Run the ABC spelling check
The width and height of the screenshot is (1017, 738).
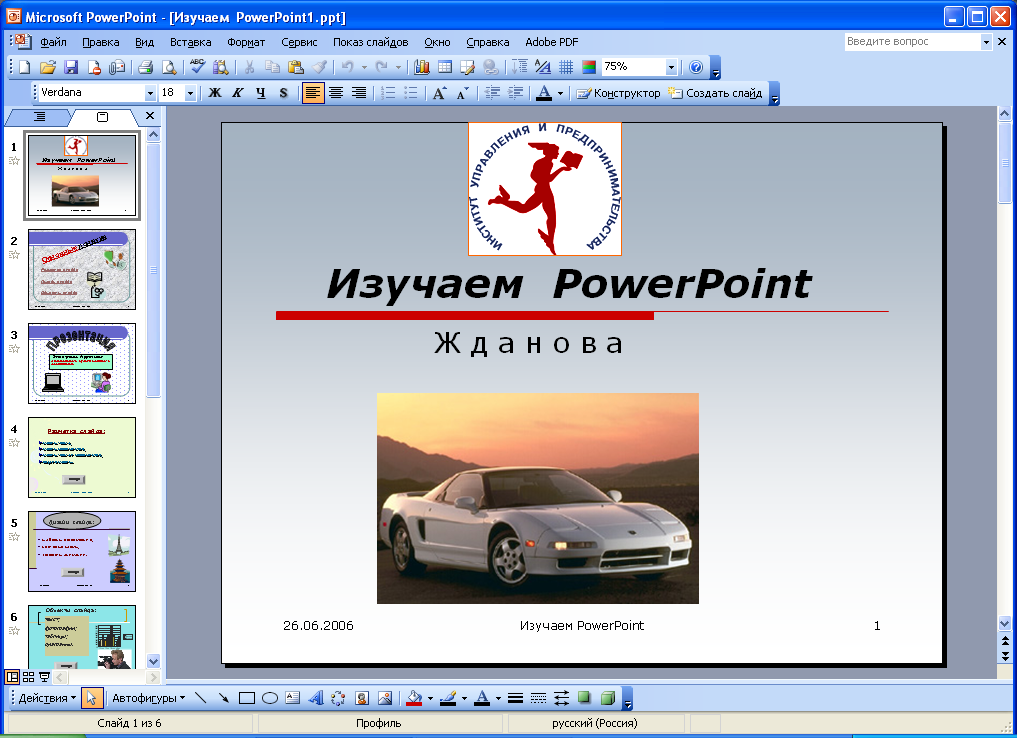(197, 67)
